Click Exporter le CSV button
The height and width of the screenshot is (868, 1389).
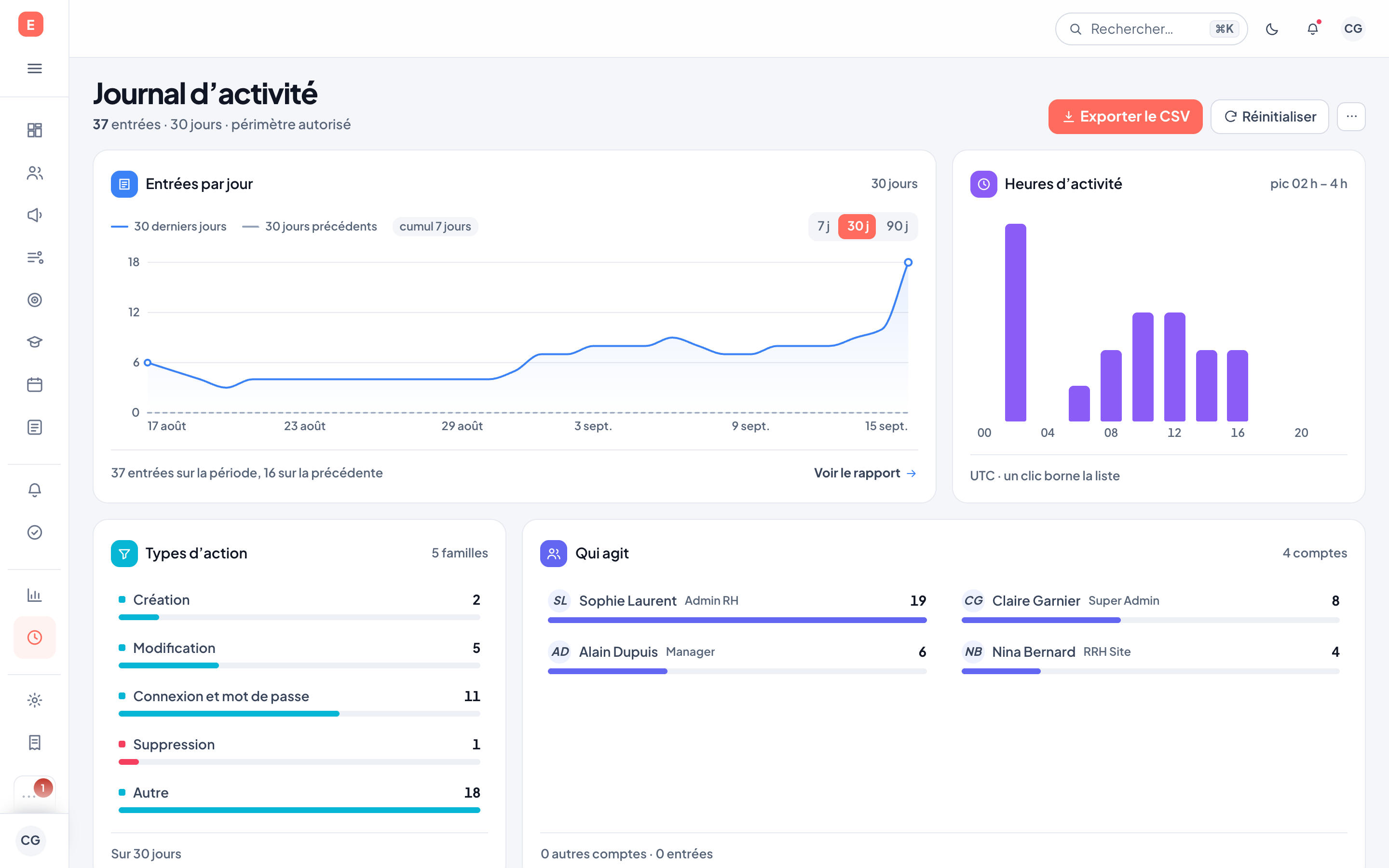point(1125,117)
